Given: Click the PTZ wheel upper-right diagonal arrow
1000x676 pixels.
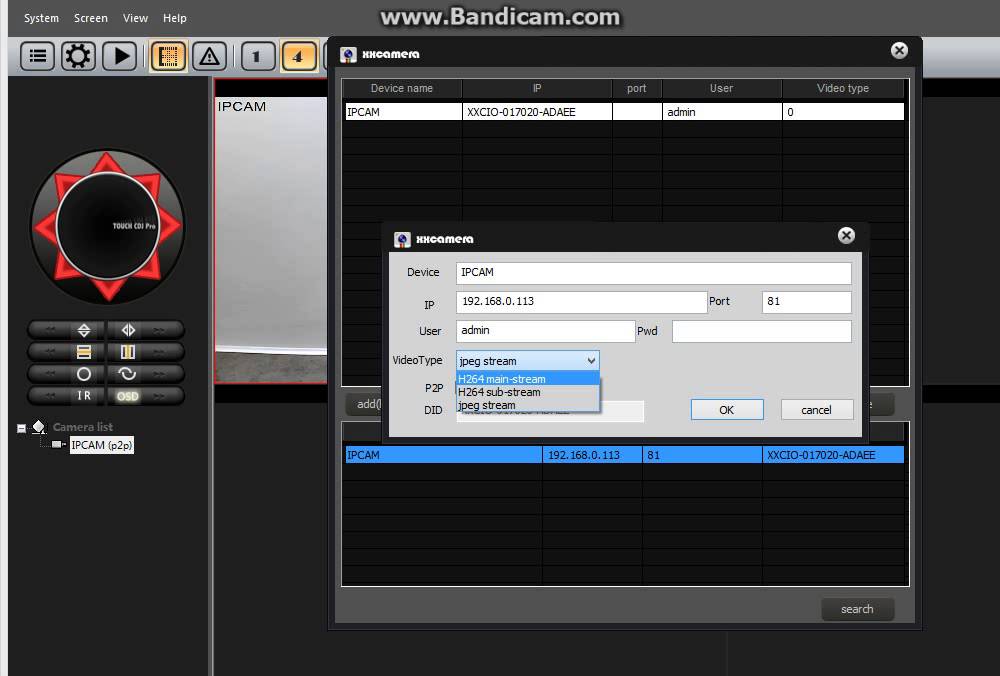Looking at the screenshot, I should (151, 183).
